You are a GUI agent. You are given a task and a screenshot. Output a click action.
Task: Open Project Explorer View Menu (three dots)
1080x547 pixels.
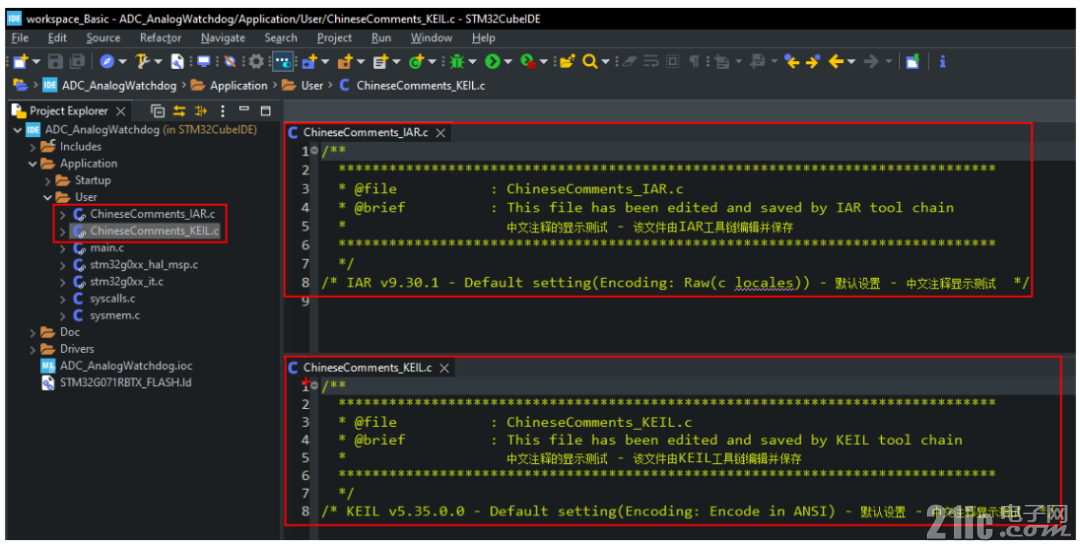tap(222, 111)
